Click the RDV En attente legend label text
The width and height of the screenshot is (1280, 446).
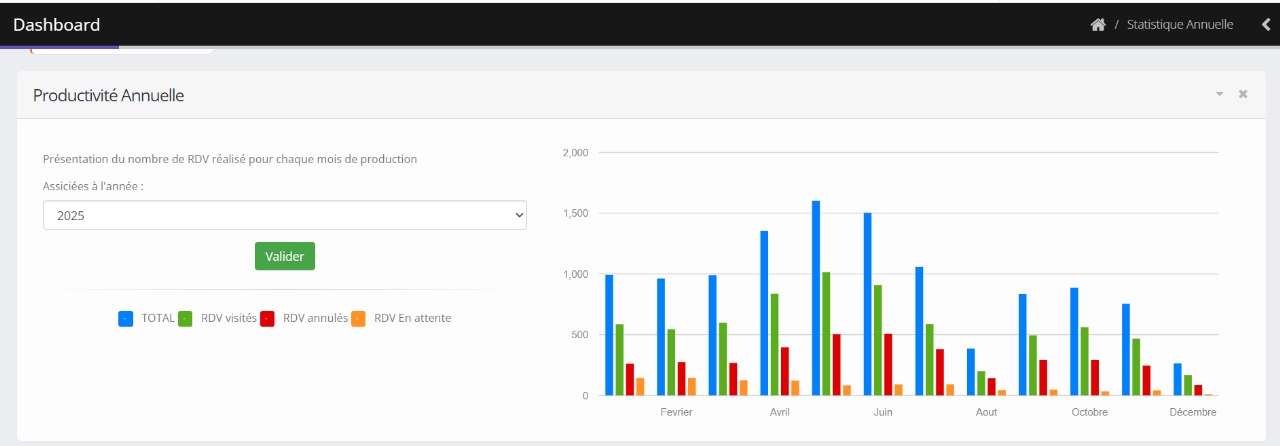pyautogui.click(x=412, y=319)
